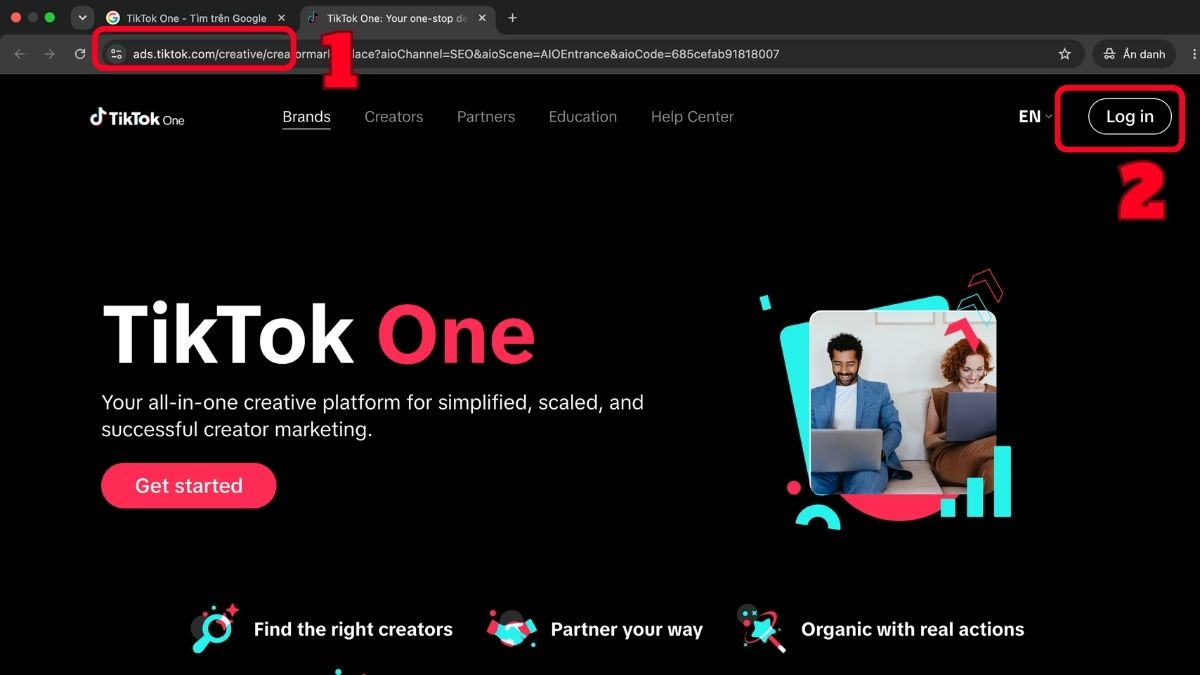Switch to TikTok One Google search tab
The width and height of the screenshot is (1200, 675).
[197, 18]
